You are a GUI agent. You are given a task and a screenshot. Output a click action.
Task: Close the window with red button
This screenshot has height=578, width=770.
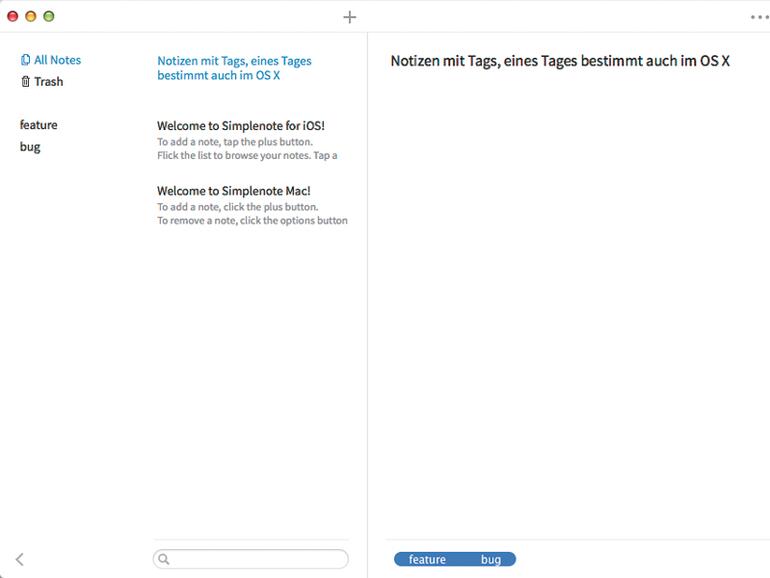coord(13,16)
